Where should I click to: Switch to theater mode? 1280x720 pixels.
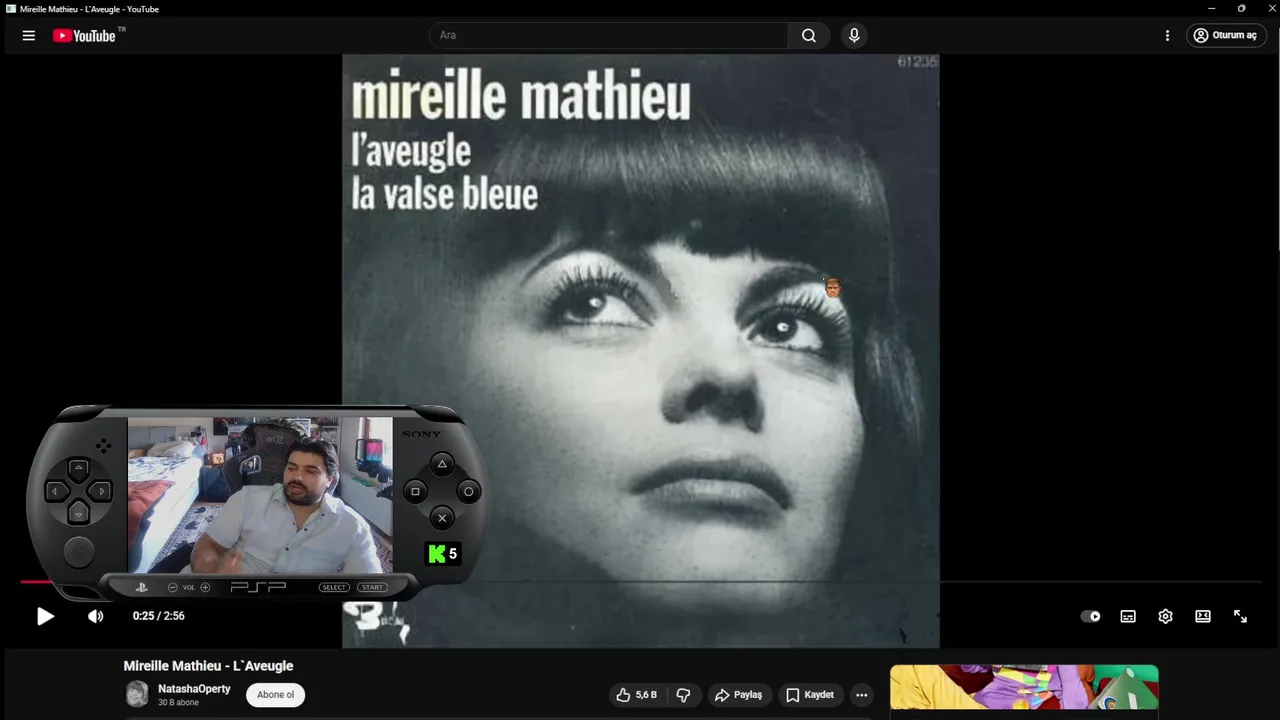pyautogui.click(x=1203, y=616)
